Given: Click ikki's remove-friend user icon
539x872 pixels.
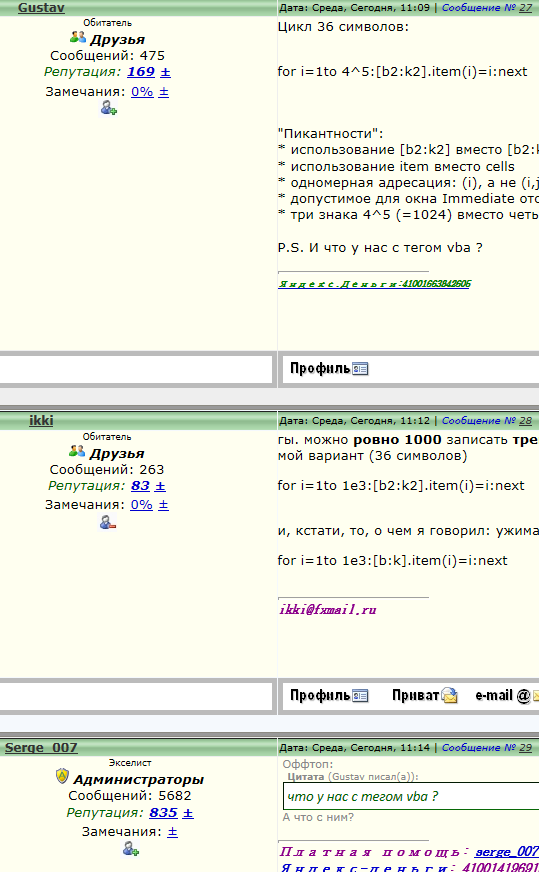Looking at the screenshot, I should point(107,522).
